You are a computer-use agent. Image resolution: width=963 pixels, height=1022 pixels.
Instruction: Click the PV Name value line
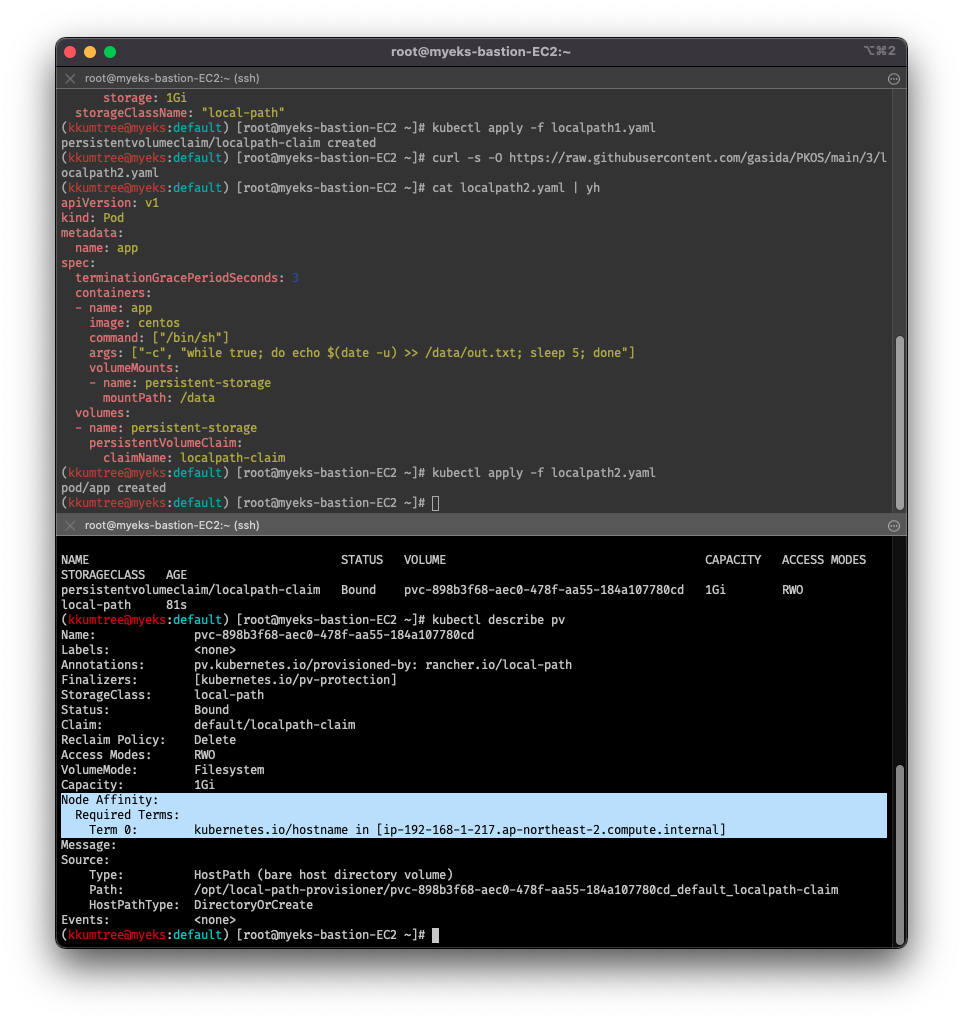pos(334,635)
